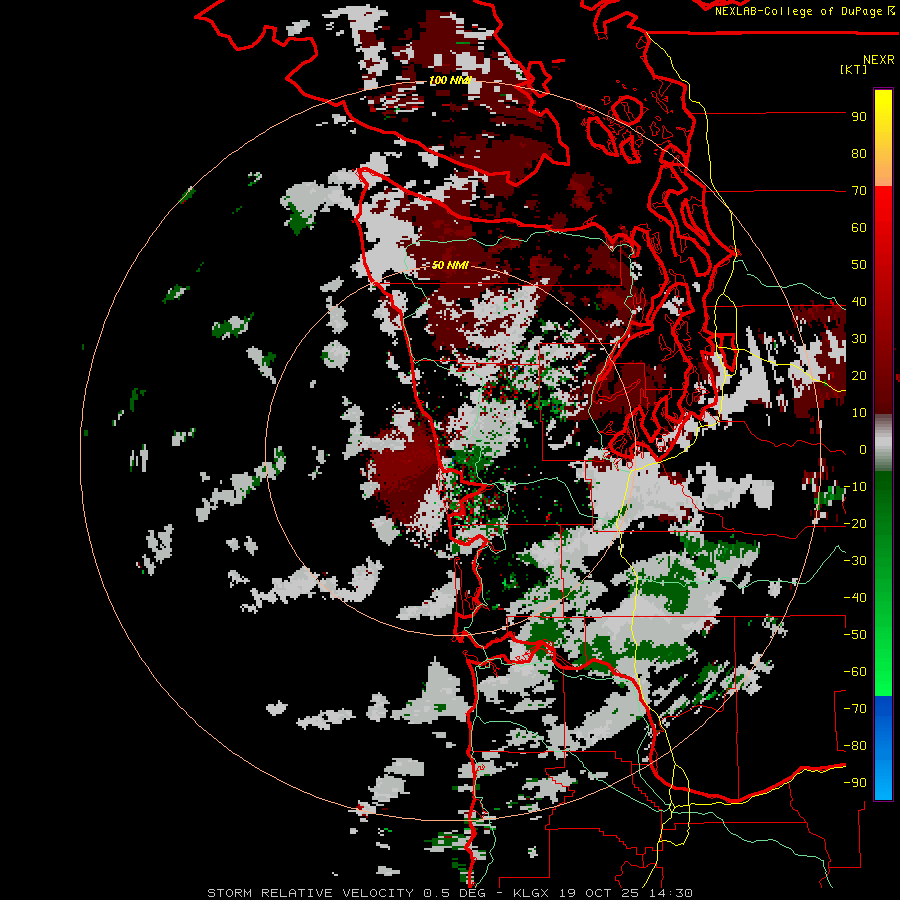The height and width of the screenshot is (900, 900).
Task: Select the -90 value on velocity scale
Action: pos(855,783)
